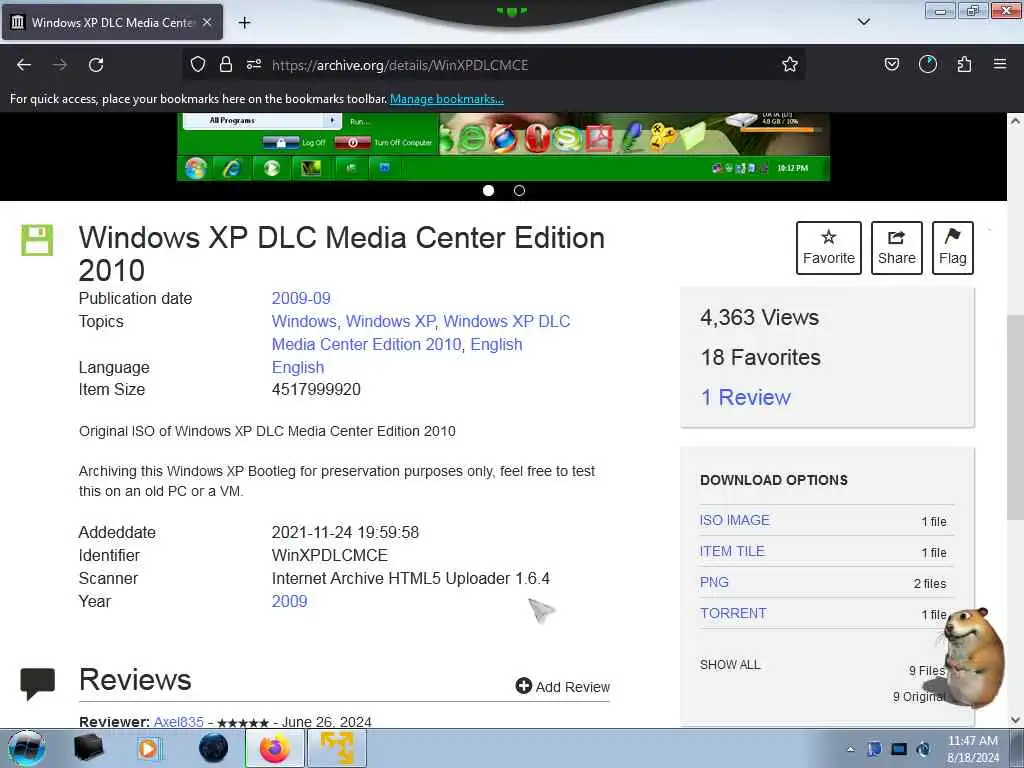This screenshot has height=768, width=1024.
Task: Show hidden tray icons arrow
Action: (x=850, y=749)
